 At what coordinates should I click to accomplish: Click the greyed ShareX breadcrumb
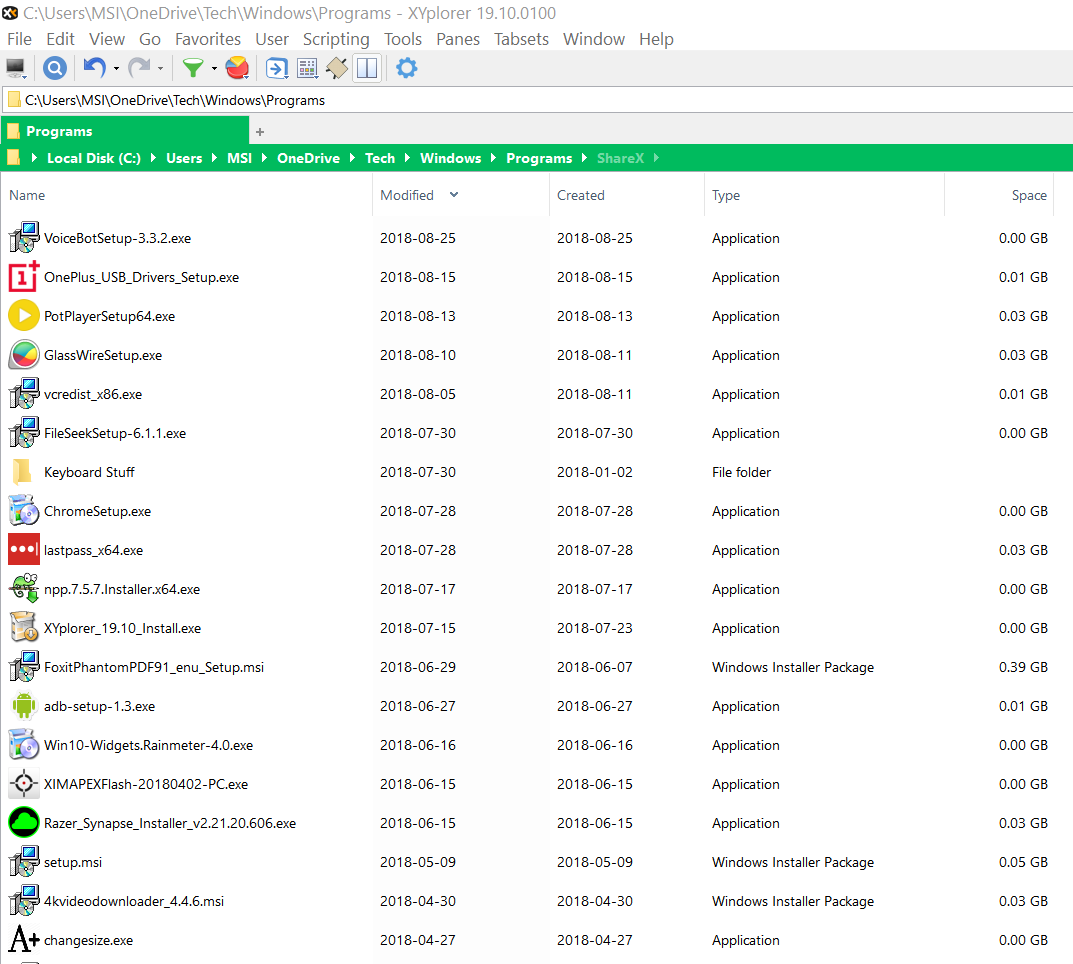(620, 158)
